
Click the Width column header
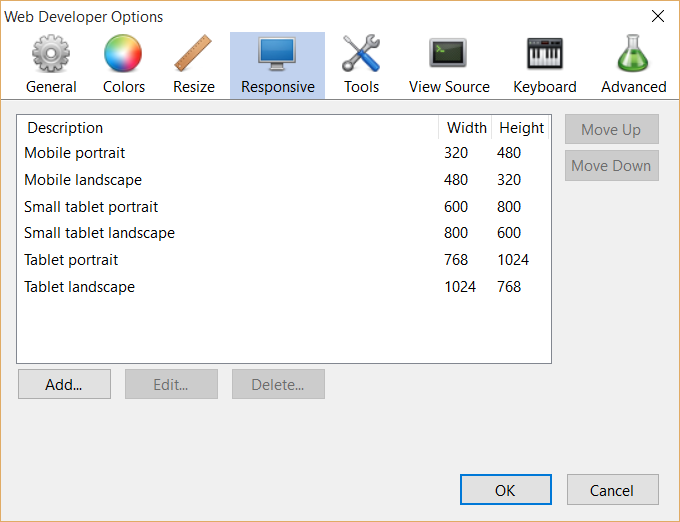(465, 128)
